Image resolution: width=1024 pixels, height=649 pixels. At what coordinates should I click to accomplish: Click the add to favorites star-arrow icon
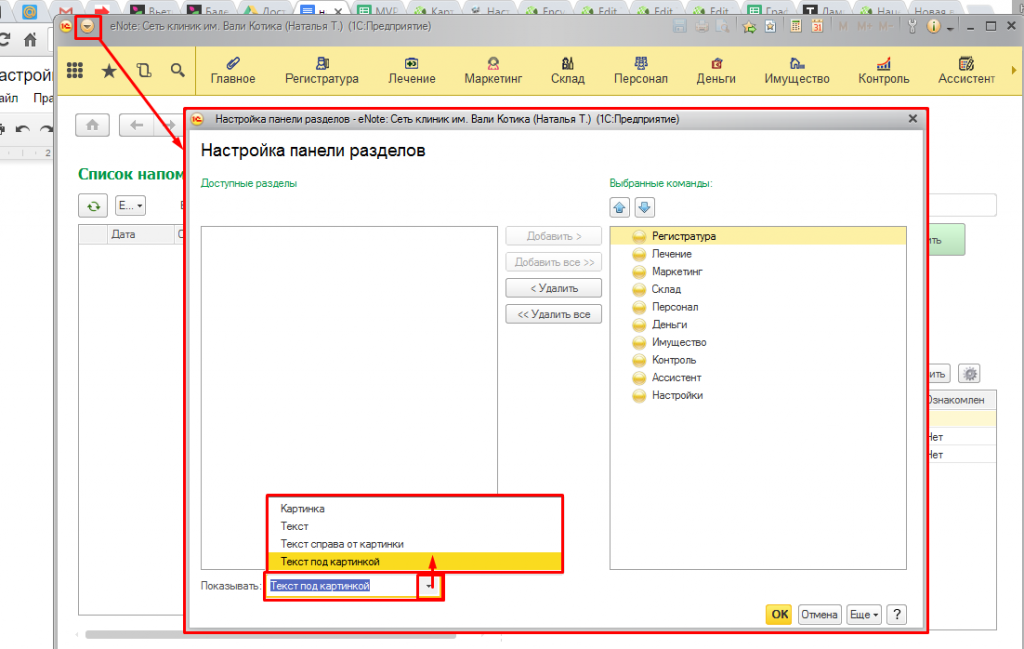point(749,27)
